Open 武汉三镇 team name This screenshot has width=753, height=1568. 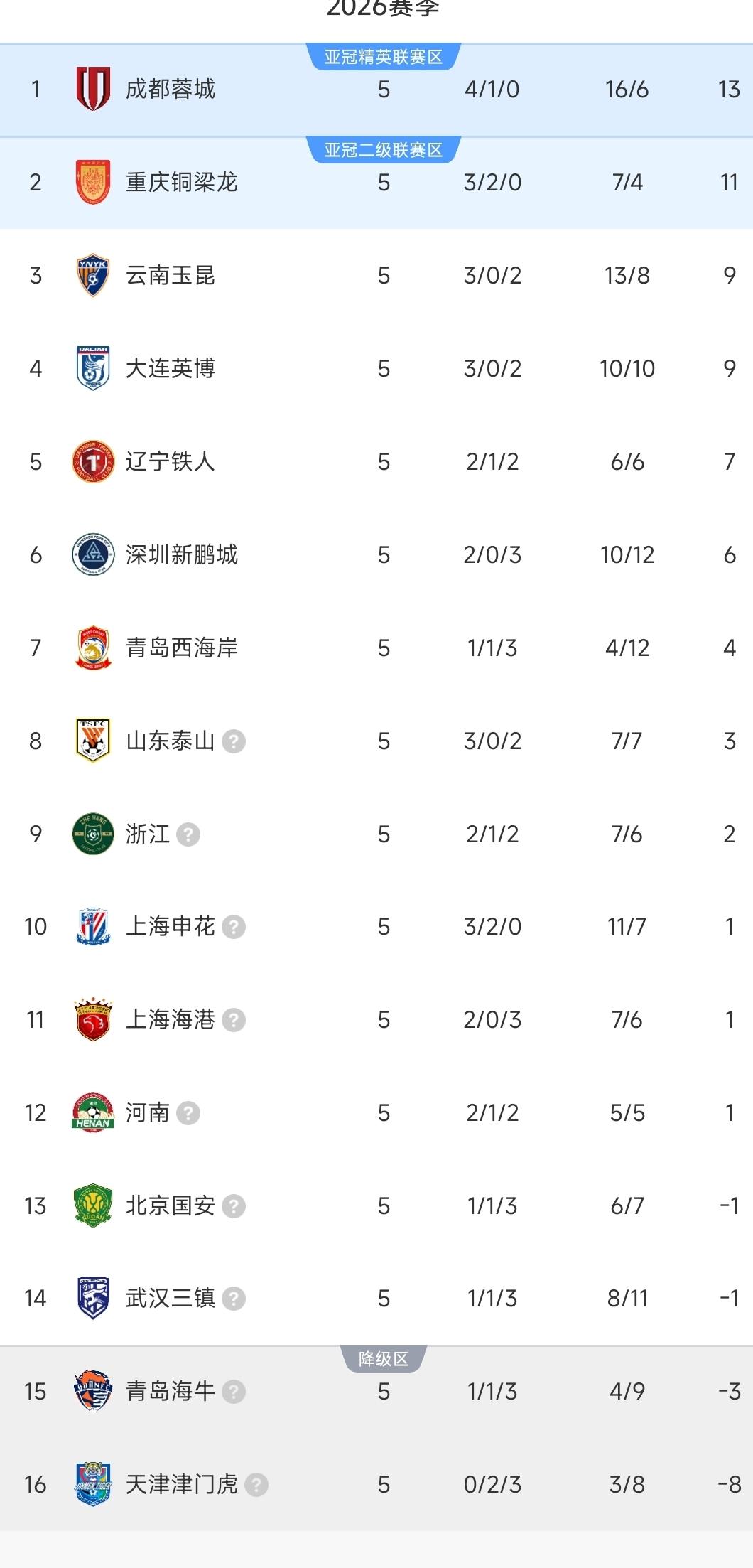point(170,1299)
